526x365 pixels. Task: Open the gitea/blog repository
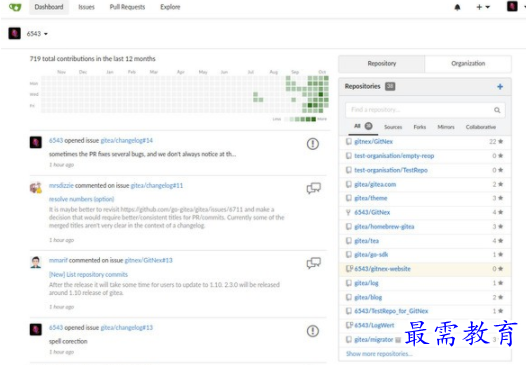coord(368,297)
